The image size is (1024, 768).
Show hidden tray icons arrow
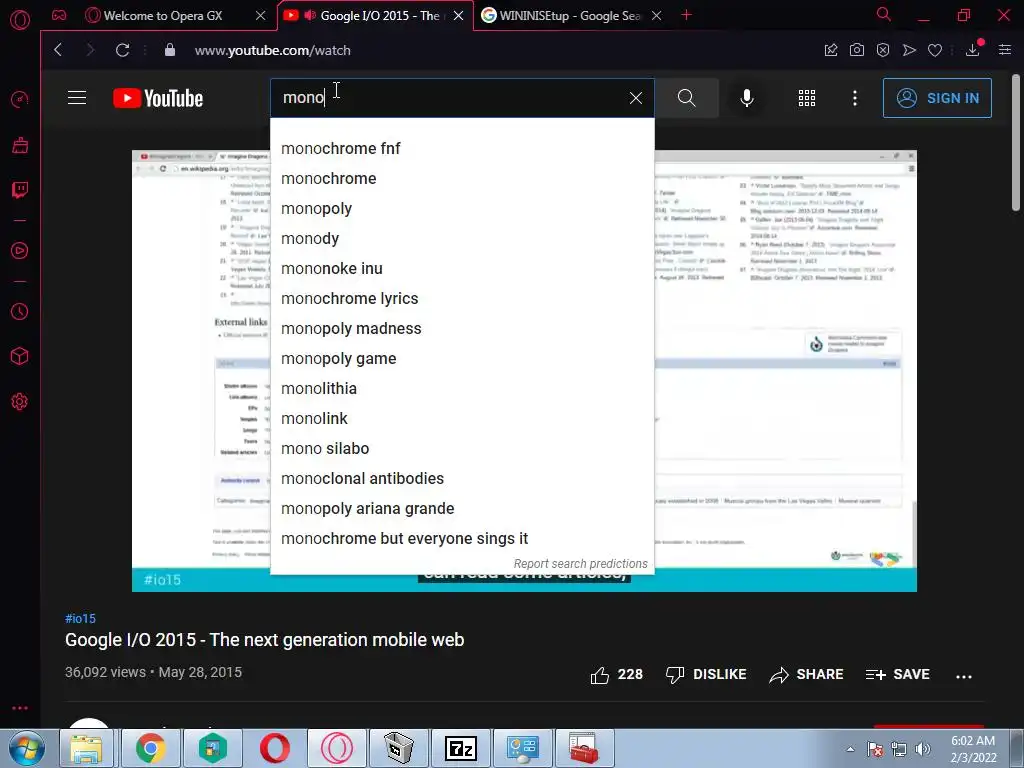pyautogui.click(x=850, y=749)
